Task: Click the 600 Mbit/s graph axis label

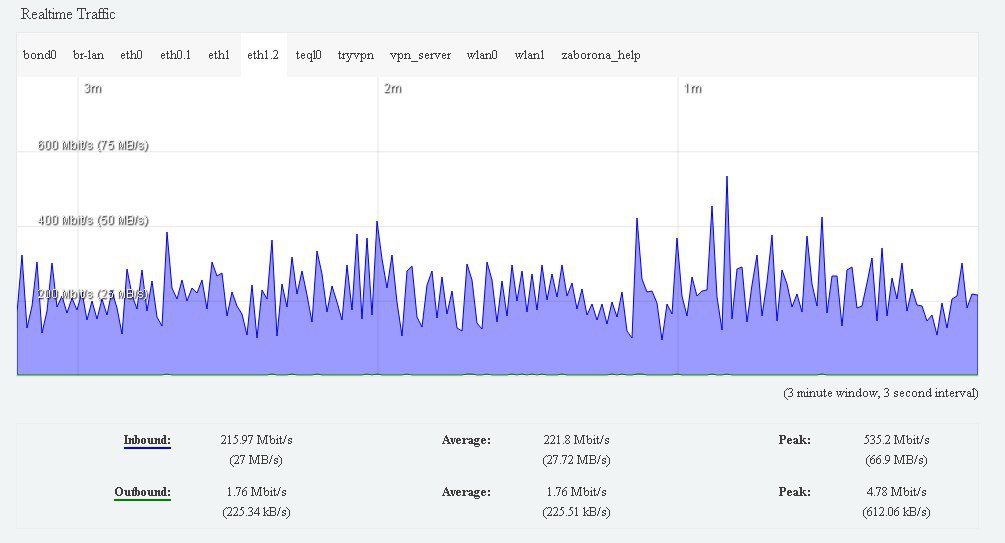Action: (93, 146)
